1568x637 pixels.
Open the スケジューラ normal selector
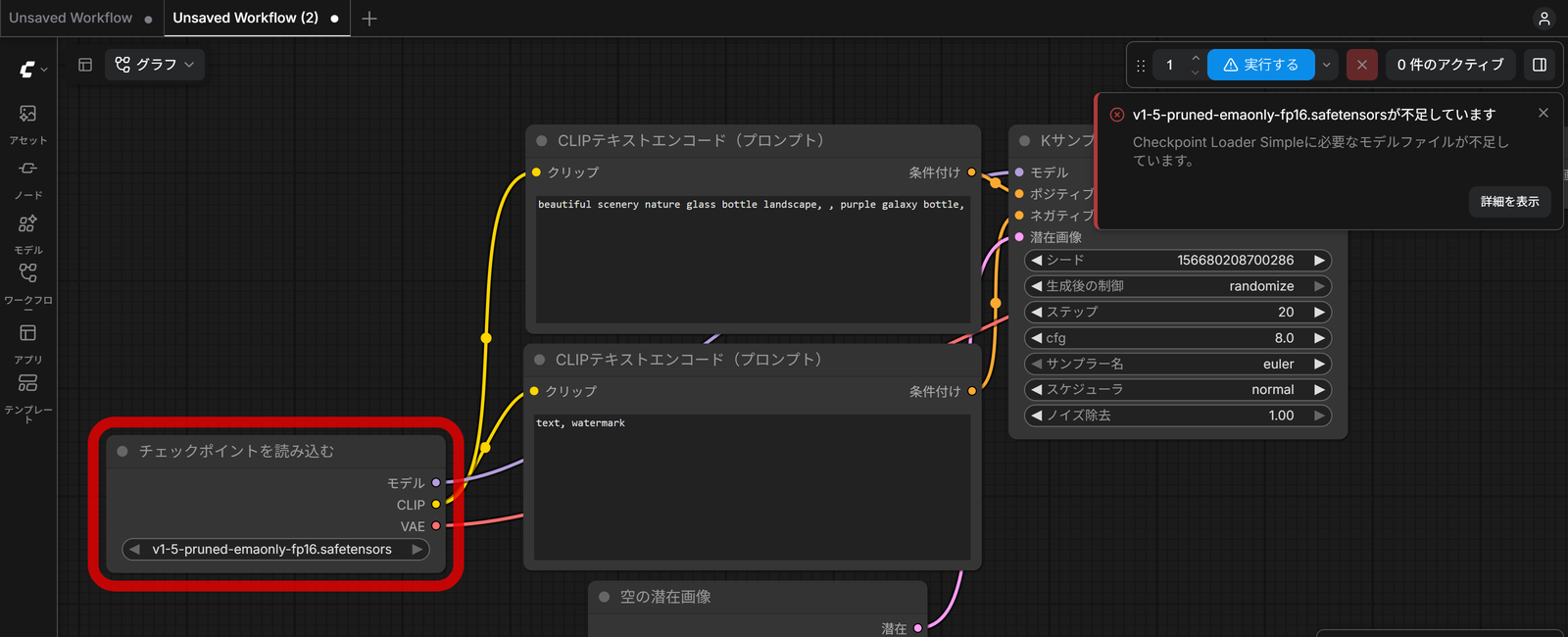(1177, 390)
